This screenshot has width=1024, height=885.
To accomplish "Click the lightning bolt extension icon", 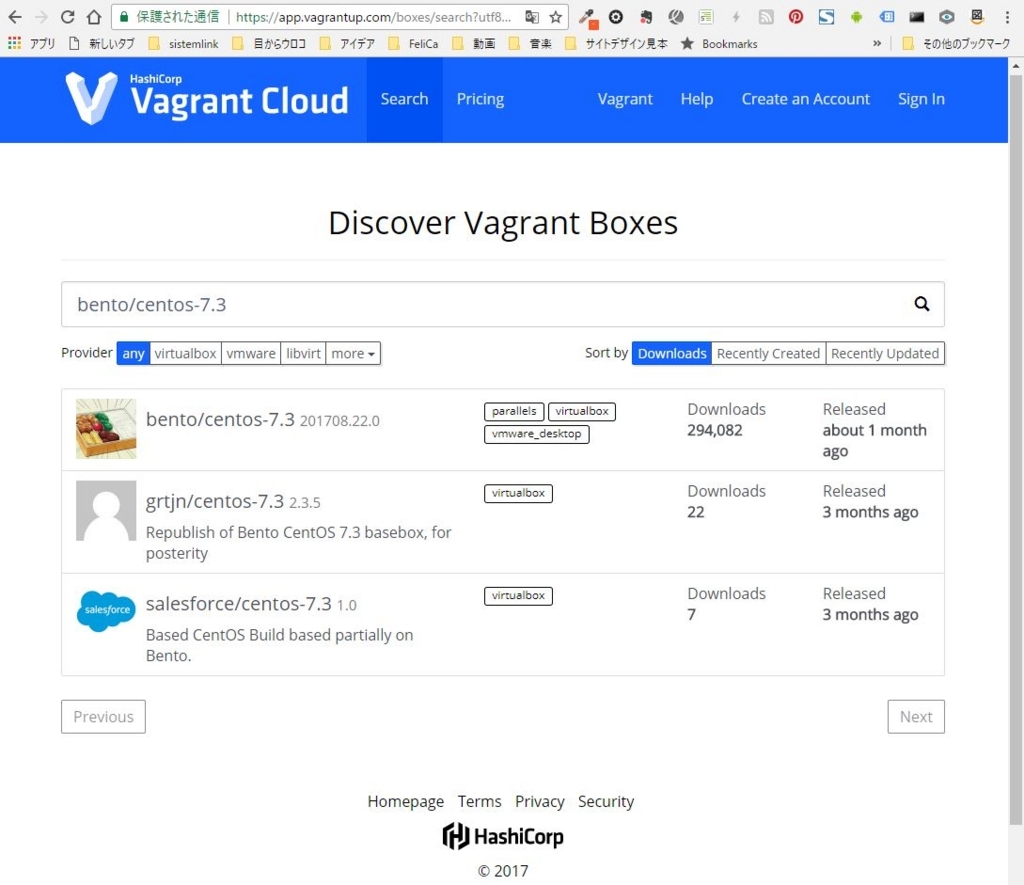I will pos(736,17).
